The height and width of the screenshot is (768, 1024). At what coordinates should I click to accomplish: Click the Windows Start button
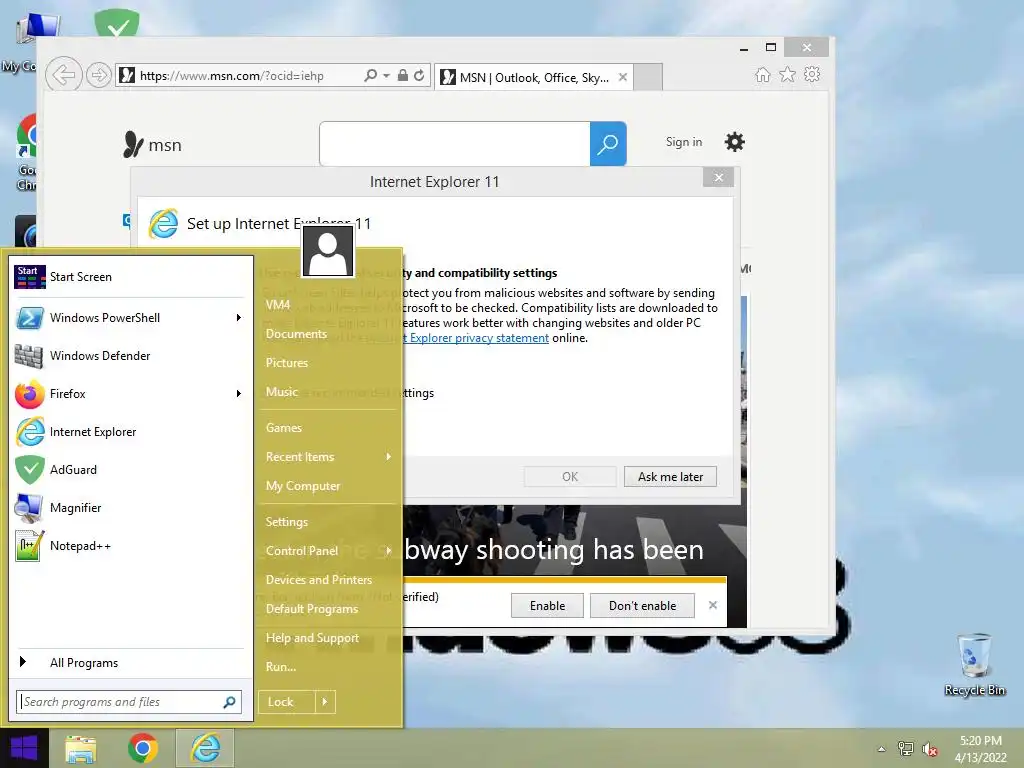click(24, 748)
